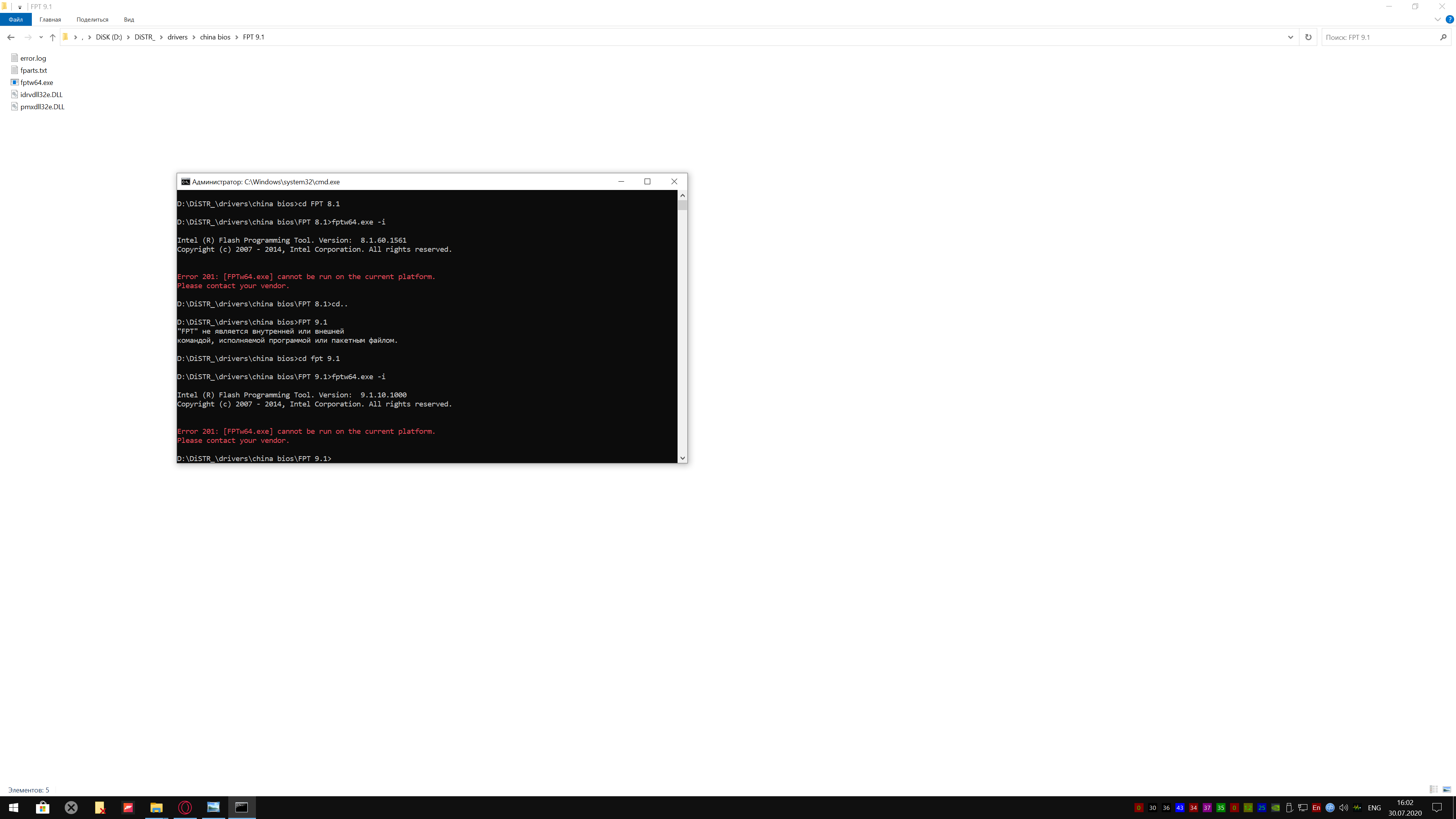Image resolution: width=1456 pixels, height=819 pixels.
Task: Go up one folder level with the up arrow
Action: point(53,37)
